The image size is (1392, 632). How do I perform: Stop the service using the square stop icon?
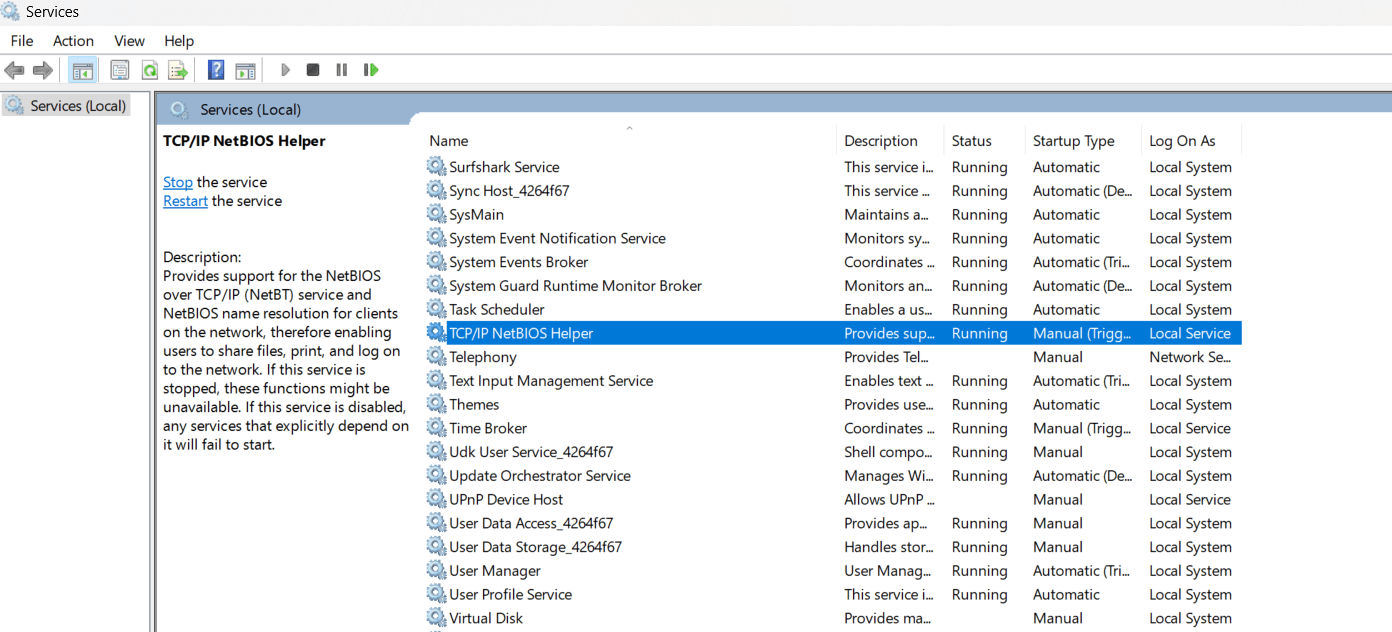(312, 69)
